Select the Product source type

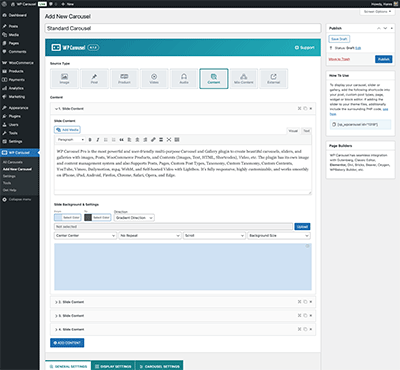pos(124,79)
